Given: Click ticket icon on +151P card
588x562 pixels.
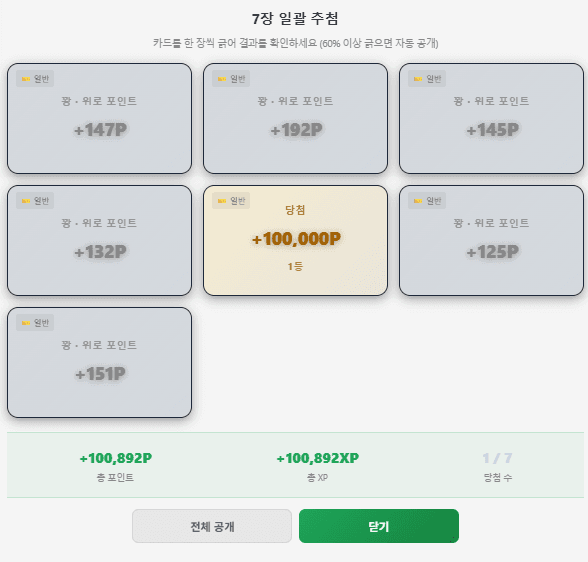Looking at the screenshot, I should [26, 323].
